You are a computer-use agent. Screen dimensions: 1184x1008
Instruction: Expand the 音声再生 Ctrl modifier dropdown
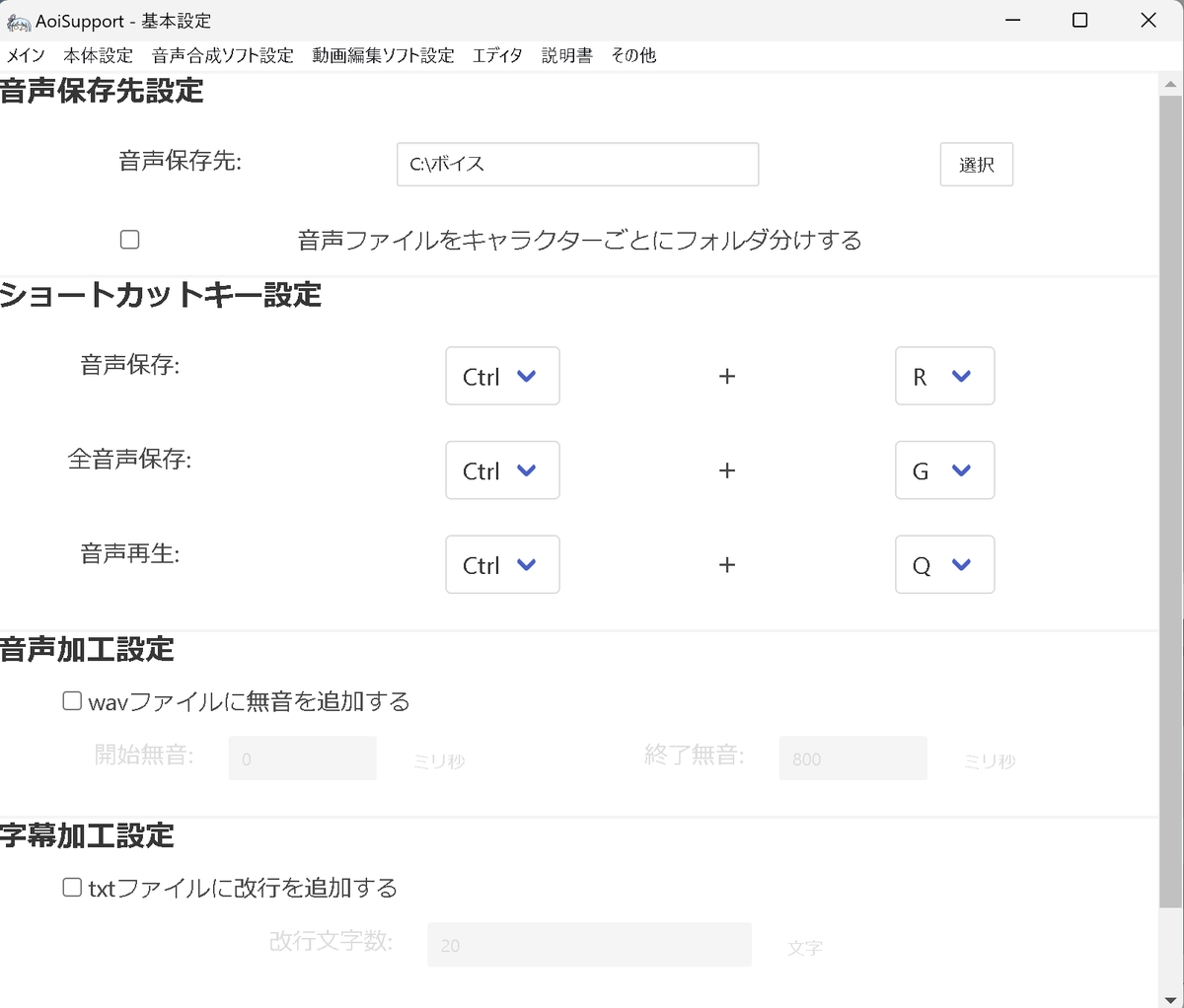click(502, 564)
